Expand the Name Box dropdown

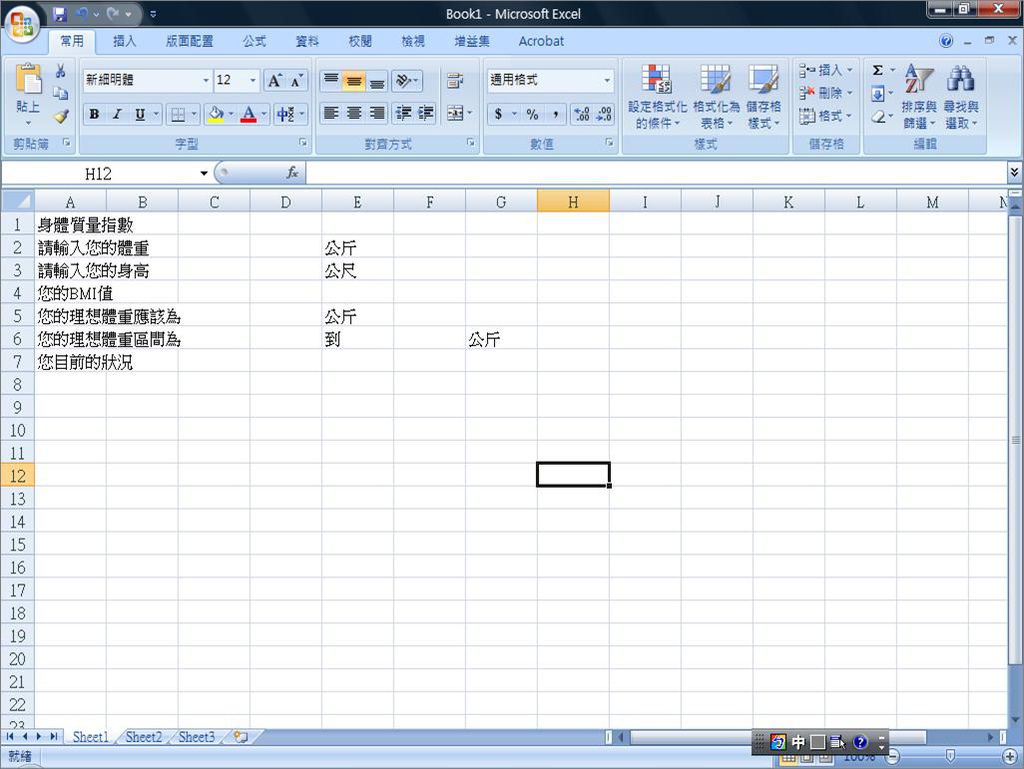pyautogui.click(x=204, y=174)
